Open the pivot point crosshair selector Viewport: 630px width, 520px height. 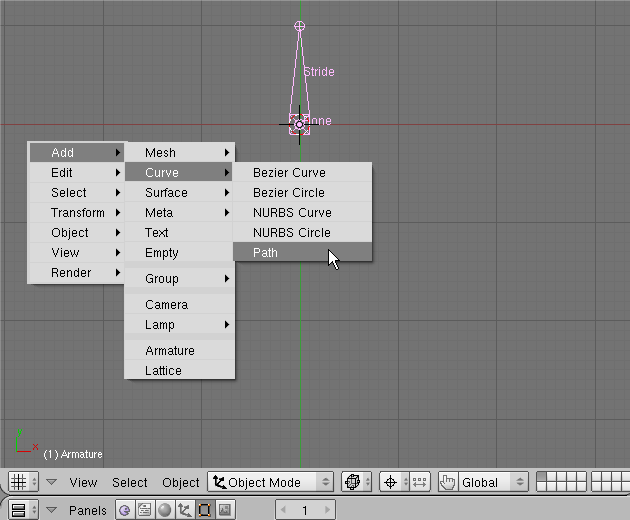394,482
